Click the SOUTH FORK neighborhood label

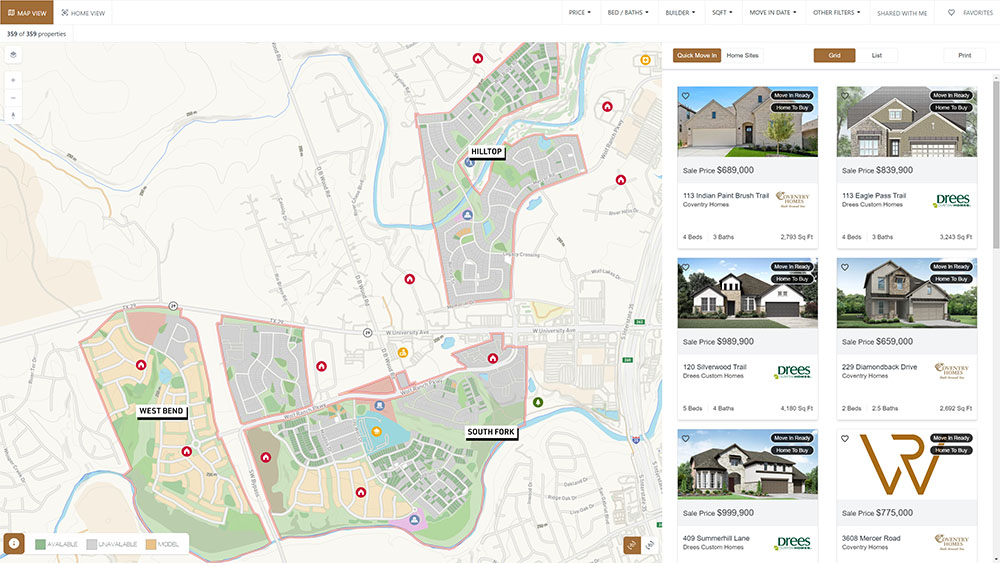coord(490,432)
